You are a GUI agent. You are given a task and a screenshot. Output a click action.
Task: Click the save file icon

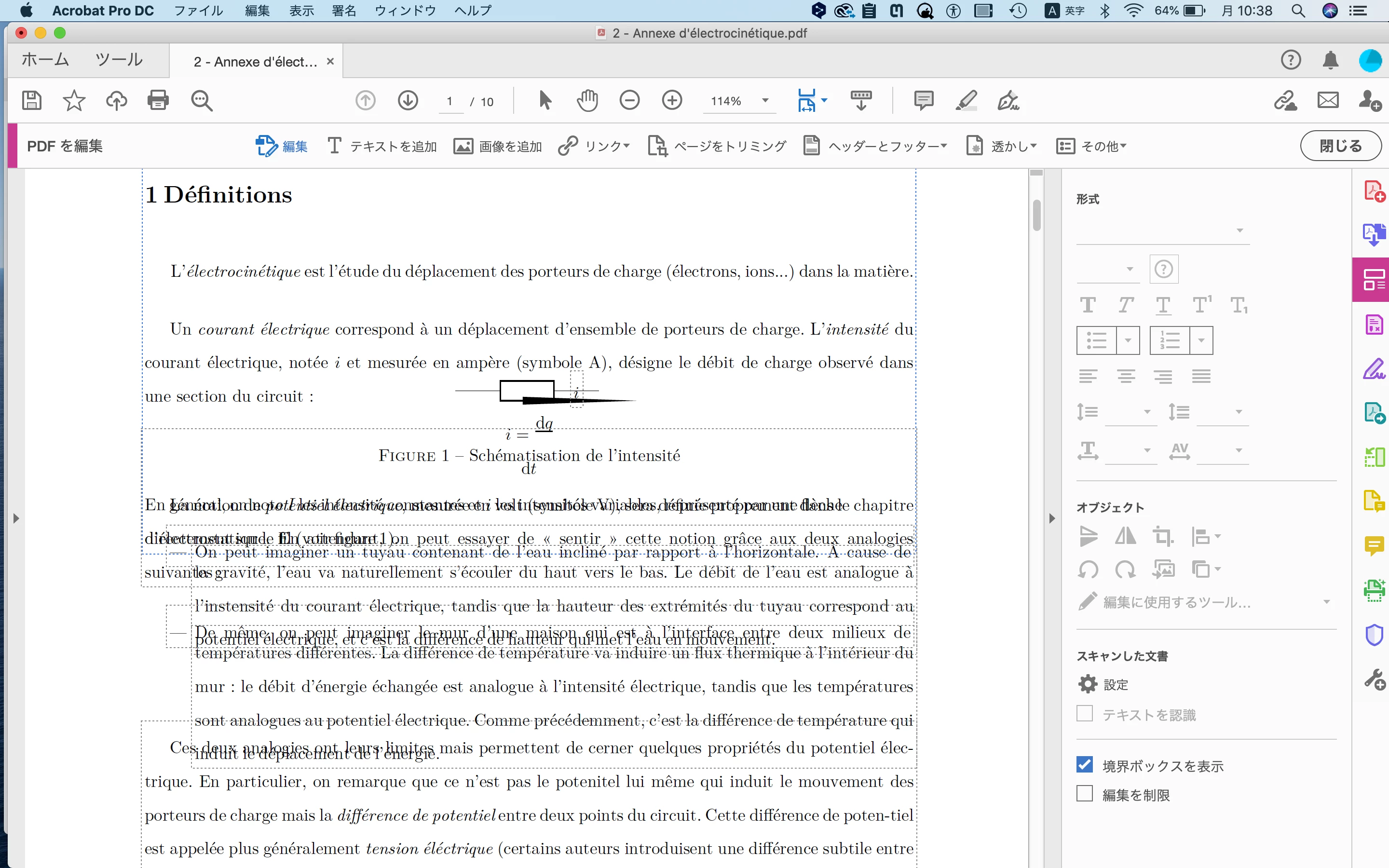tap(31, 100)
